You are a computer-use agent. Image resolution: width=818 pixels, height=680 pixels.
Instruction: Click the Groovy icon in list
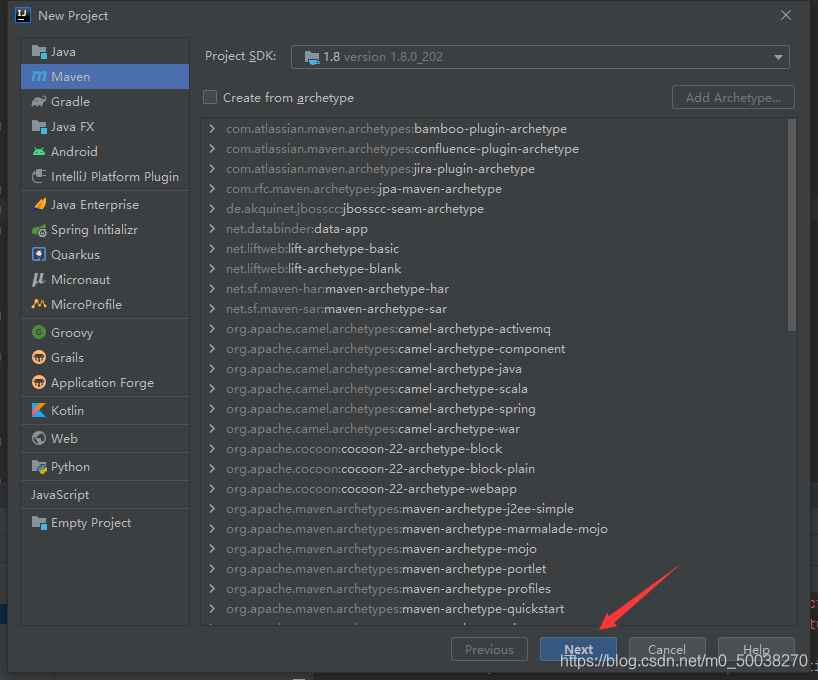[39, 333]
